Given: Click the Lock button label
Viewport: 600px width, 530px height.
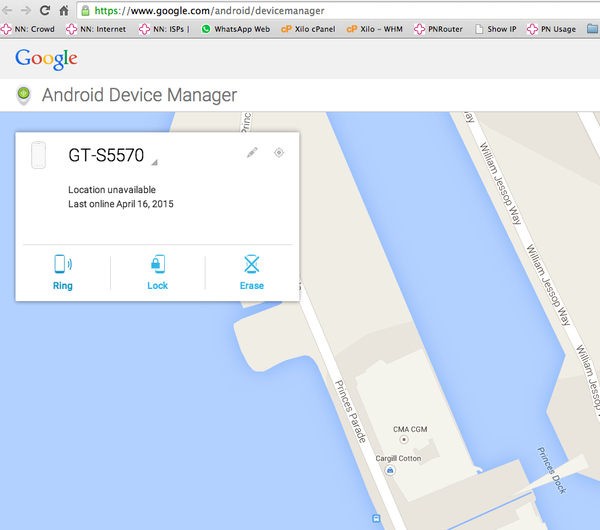Looking at the screenshot, I should [x=158, y=286].
